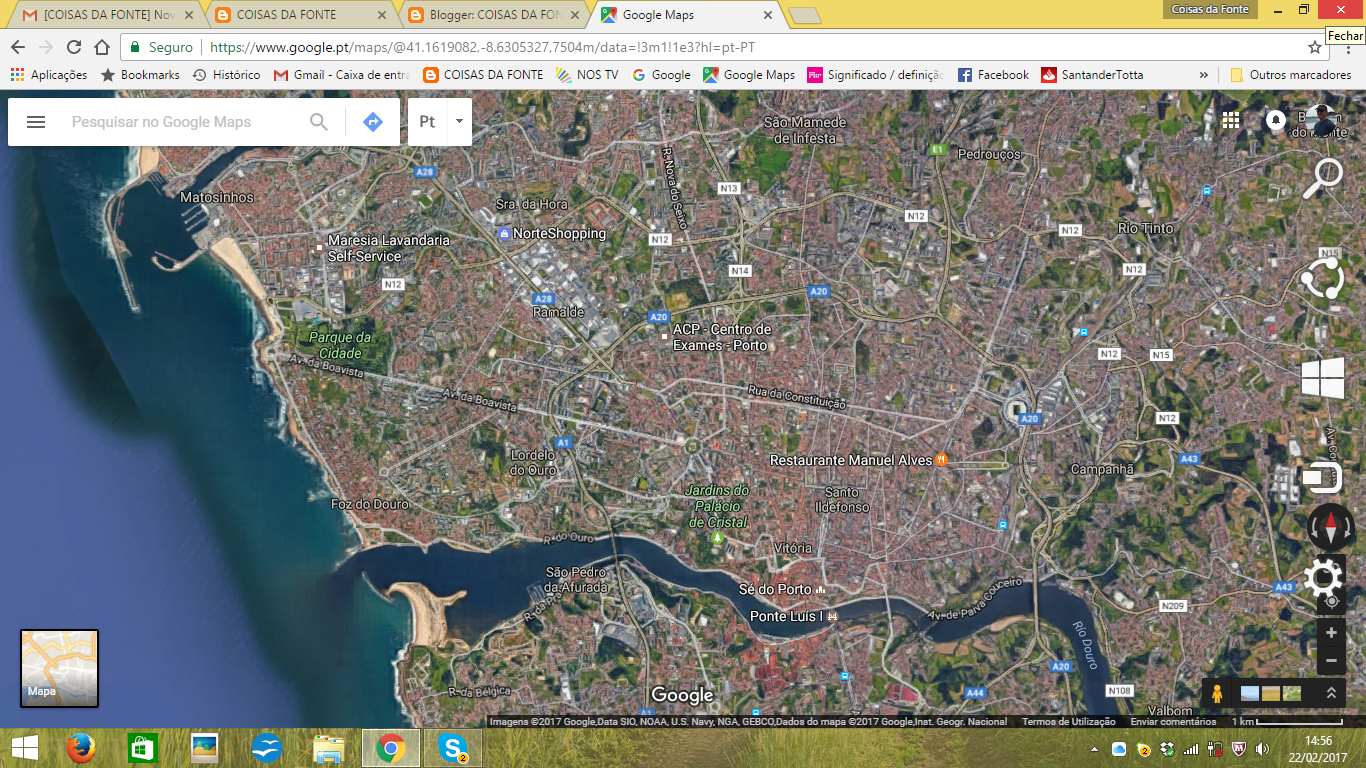Open the Facebook bookmark
The height and width of the screenshot is (768, 1366).
[993, 75]
